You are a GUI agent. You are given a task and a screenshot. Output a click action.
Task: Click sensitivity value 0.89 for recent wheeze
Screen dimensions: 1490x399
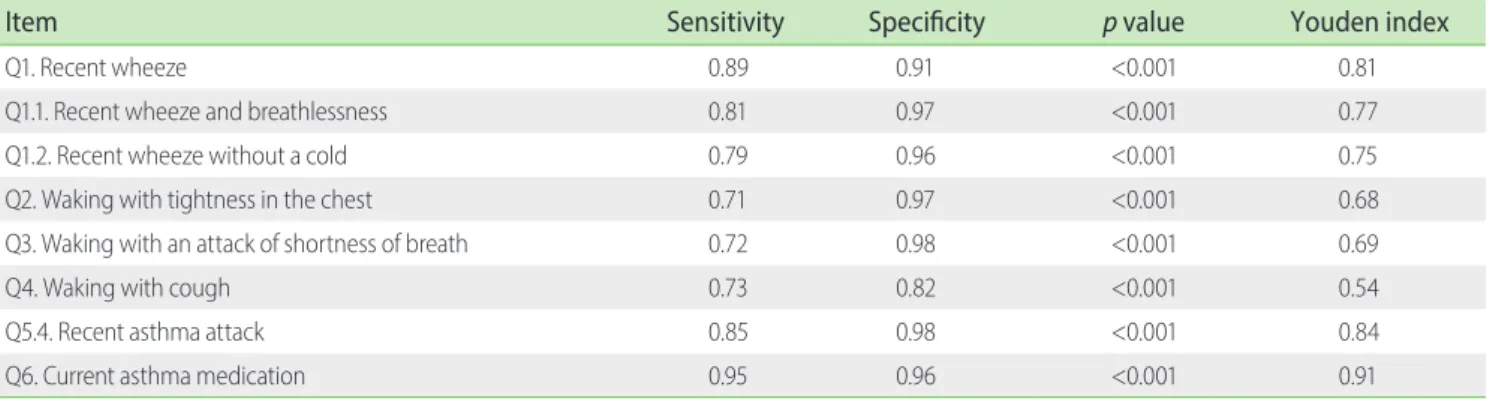point(725,68)
